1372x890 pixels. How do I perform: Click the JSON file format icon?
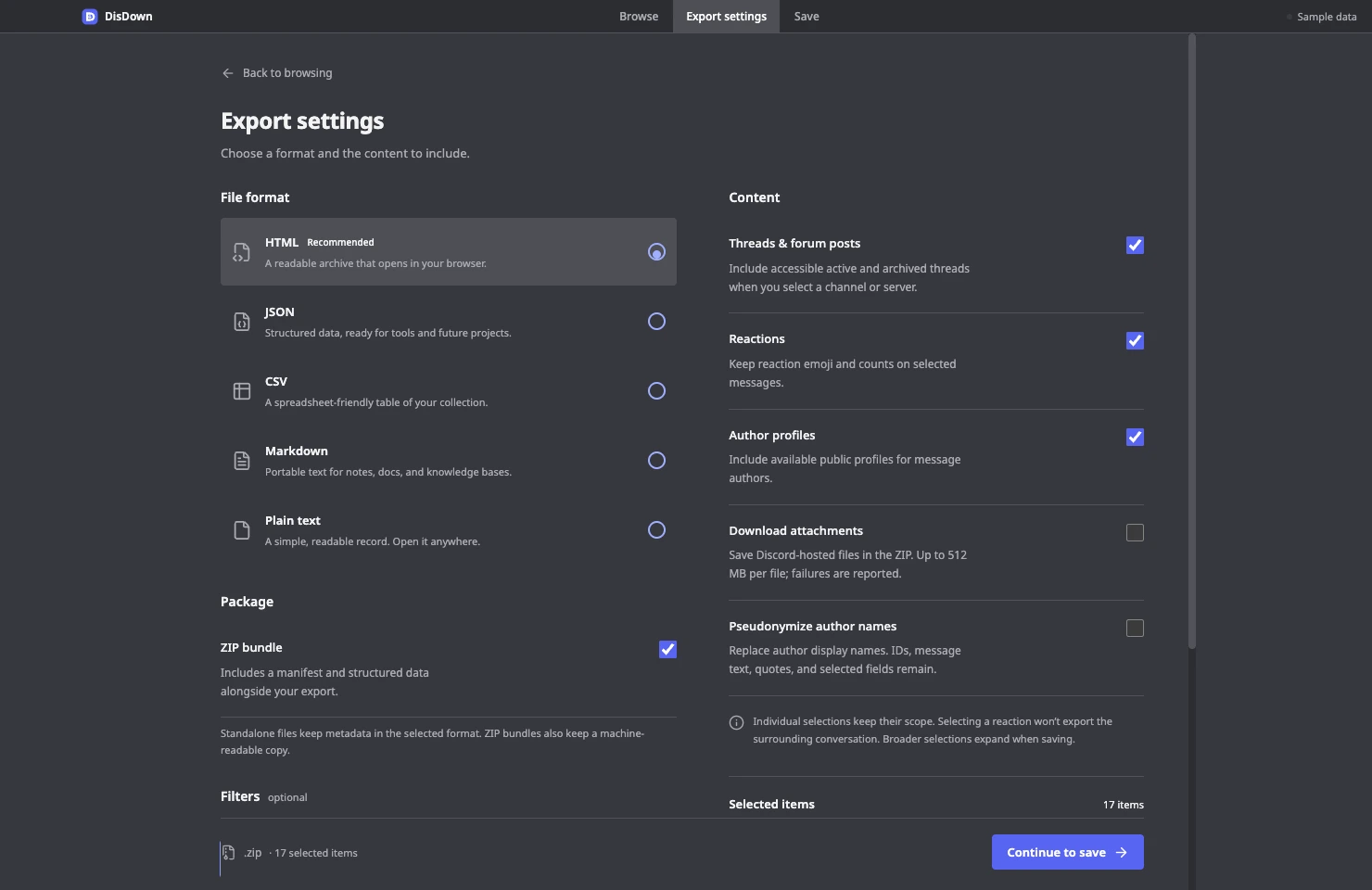(x=242, y=322)
